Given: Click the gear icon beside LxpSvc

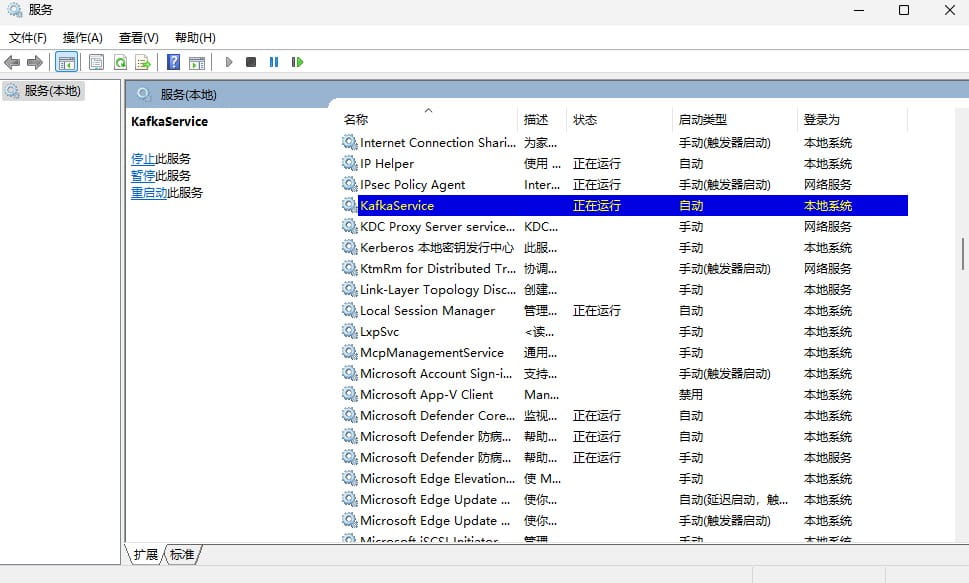Looking at the screenshot, I should pyautogui.click(x=350, y=331).
